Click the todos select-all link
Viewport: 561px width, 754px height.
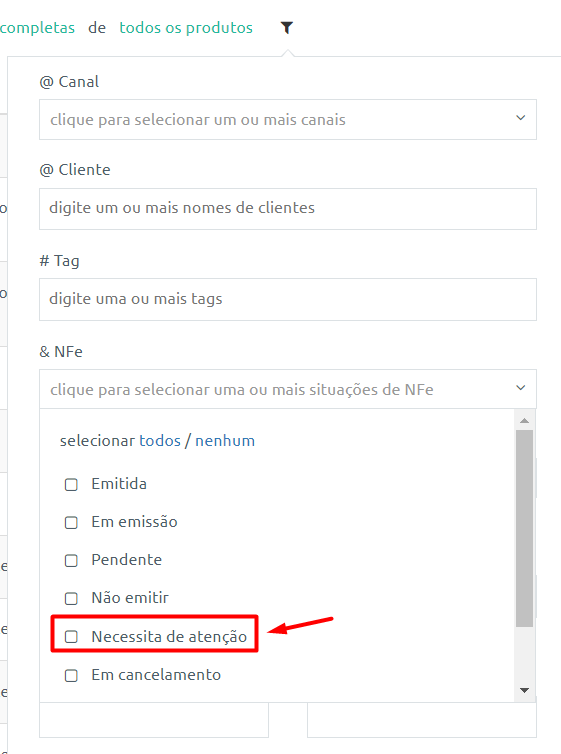[x=160, y=440]
